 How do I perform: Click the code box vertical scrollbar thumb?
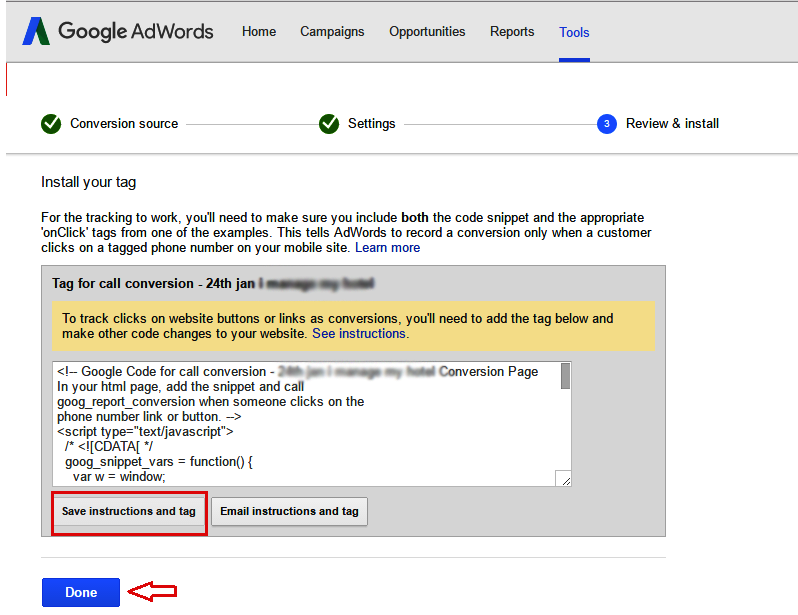pos(565,376)
